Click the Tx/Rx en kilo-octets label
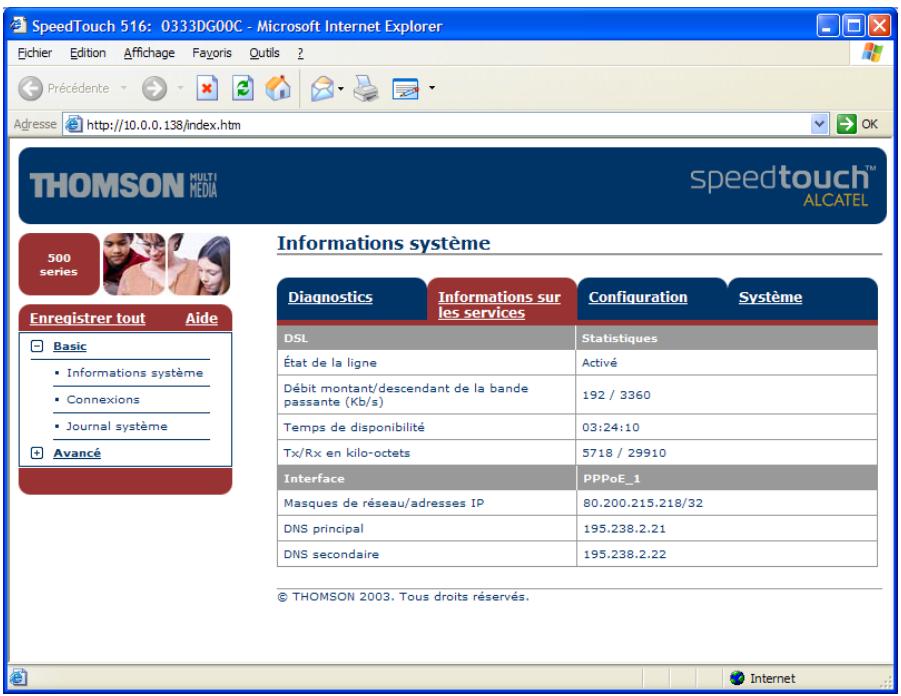The height and width of the screenshot is (696, 901). coord(346,453)
